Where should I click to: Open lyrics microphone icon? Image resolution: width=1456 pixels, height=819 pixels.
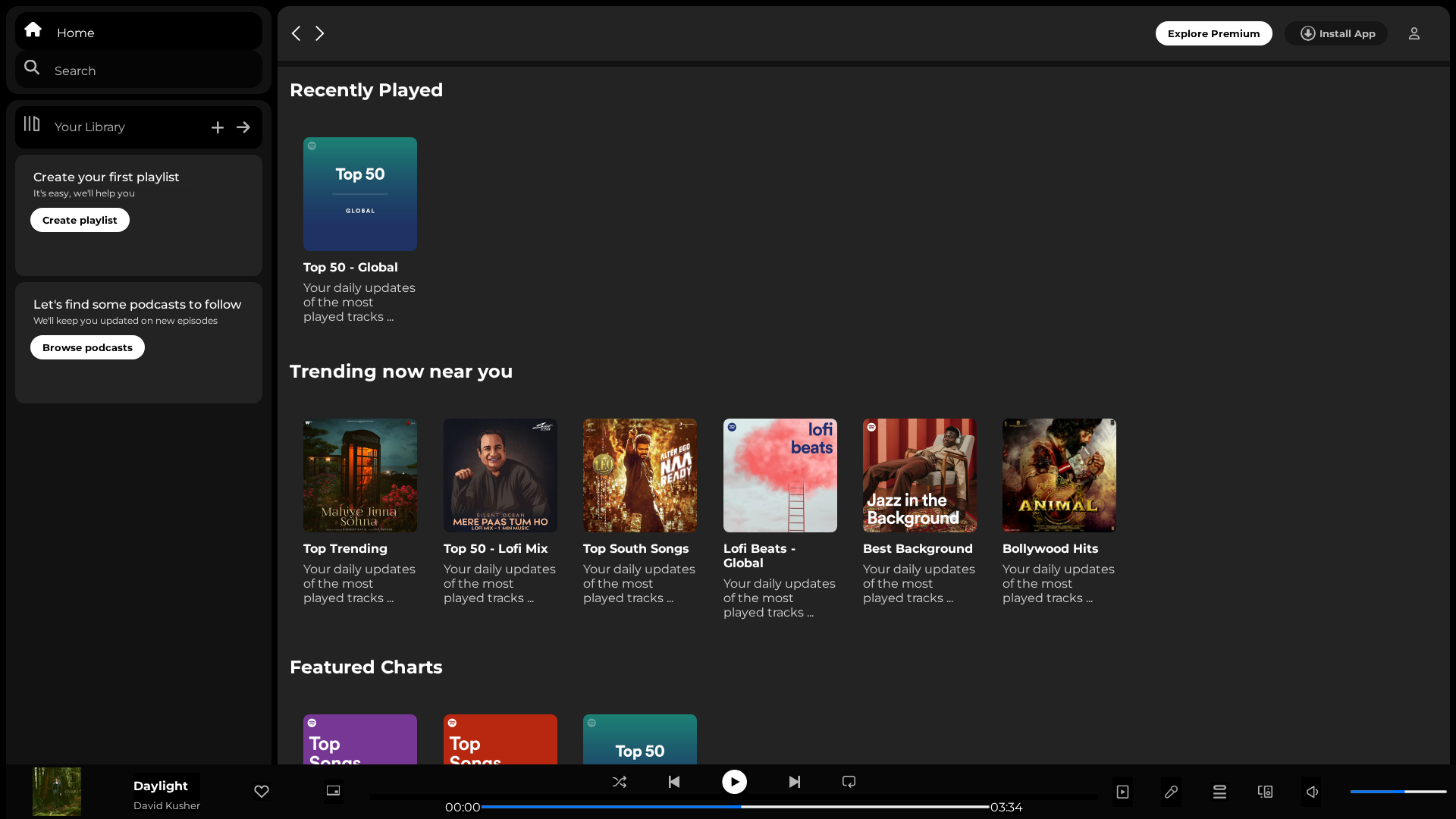tap(1171, 792)
